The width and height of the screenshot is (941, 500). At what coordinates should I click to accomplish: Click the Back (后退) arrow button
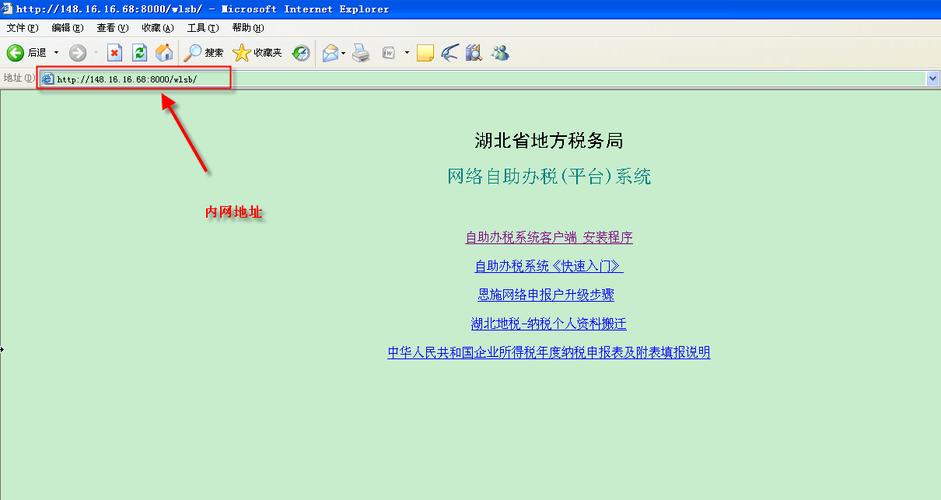[x=26, y=53]
